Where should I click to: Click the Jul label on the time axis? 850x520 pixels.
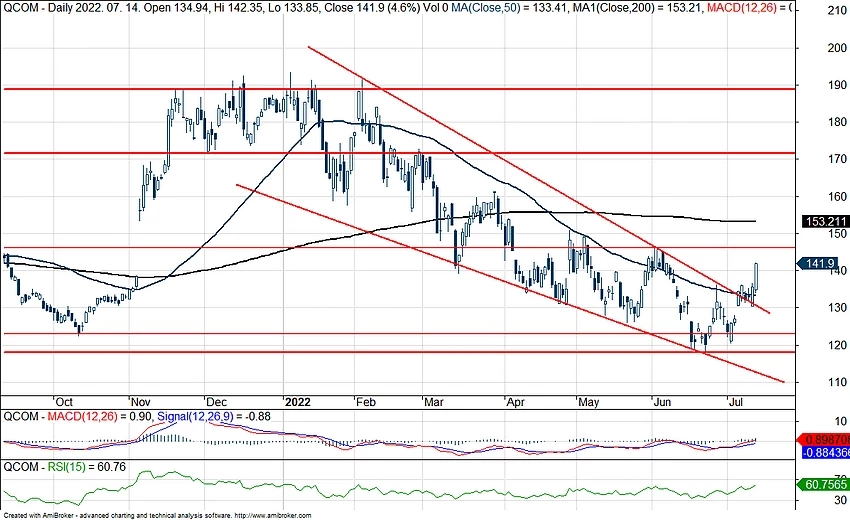click(735, 399)
